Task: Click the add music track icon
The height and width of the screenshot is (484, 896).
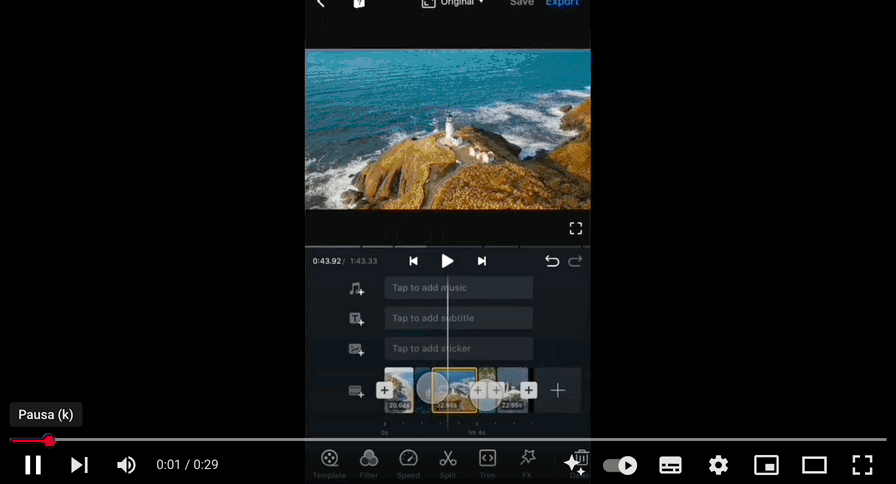Action: pos(357,289)
